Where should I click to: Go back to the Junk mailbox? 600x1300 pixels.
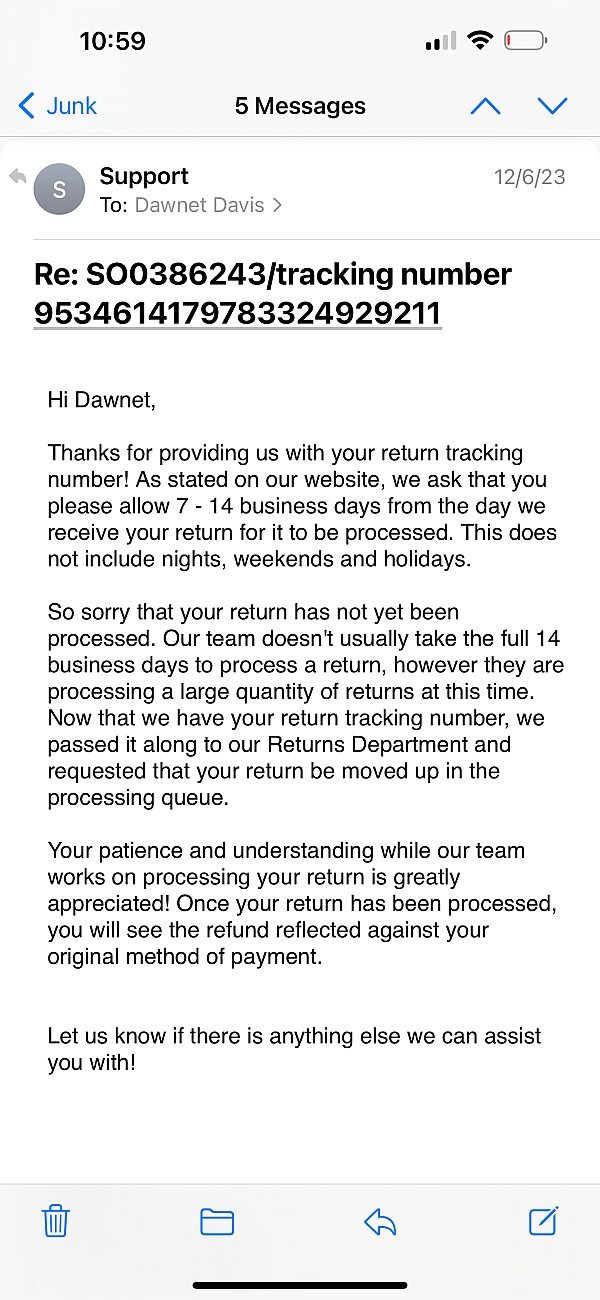click(58, 106)
